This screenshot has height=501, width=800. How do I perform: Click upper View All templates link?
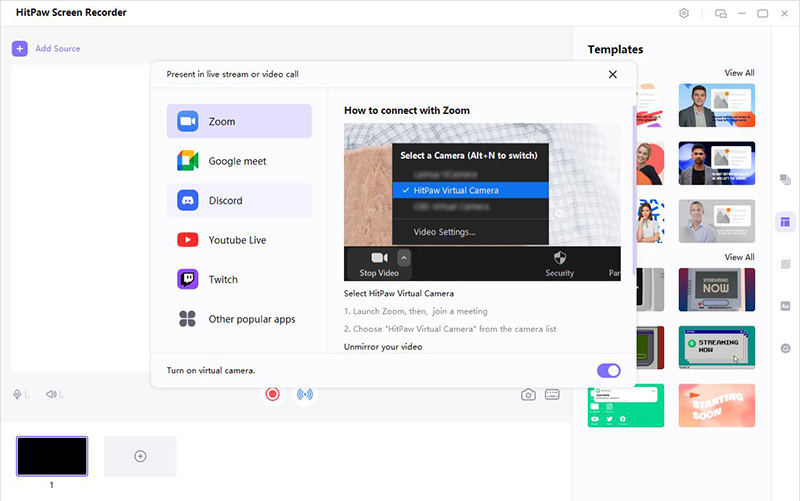coord(739,72)
